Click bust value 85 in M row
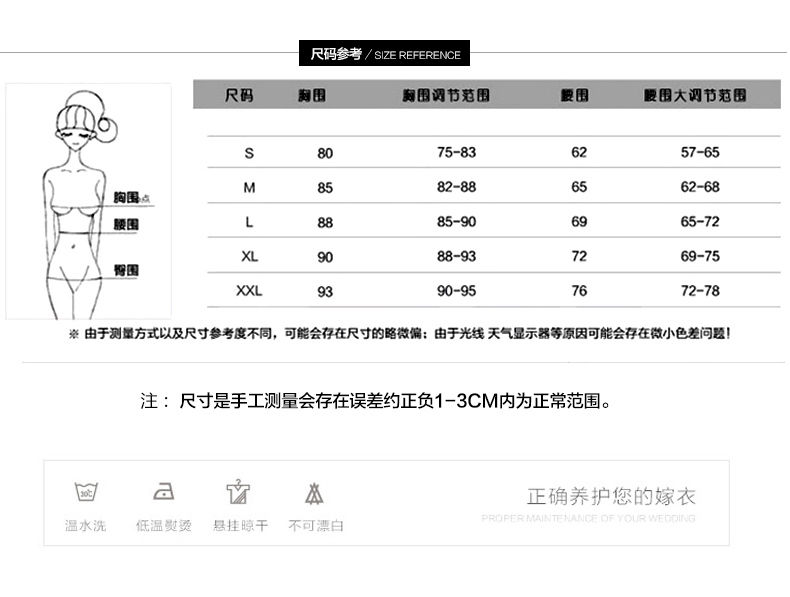790x597 pixels. tap(325, 188)
